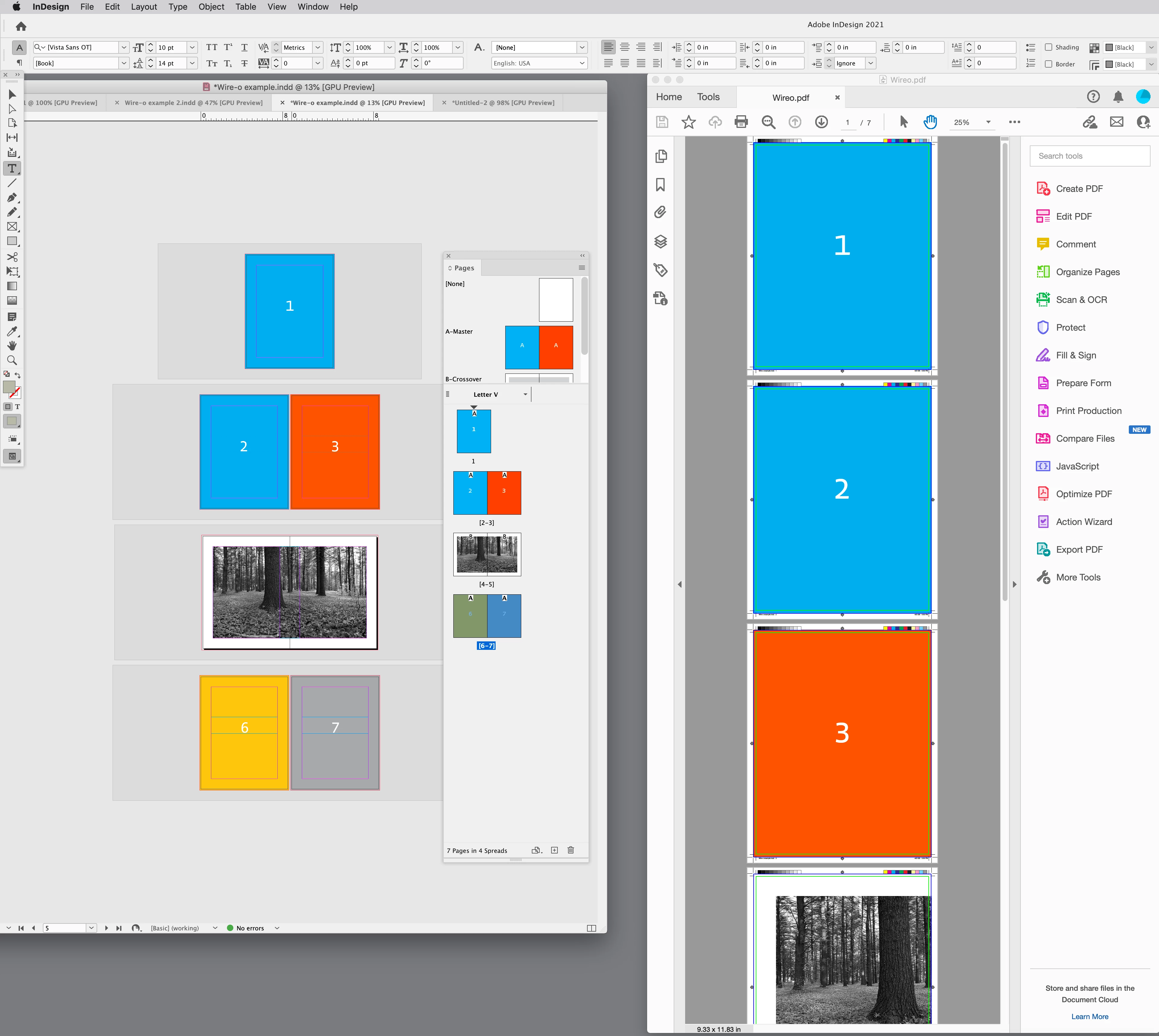Choose the Eyedropper tool
Screen dimensions: 1159x1036
coord(12,331)
